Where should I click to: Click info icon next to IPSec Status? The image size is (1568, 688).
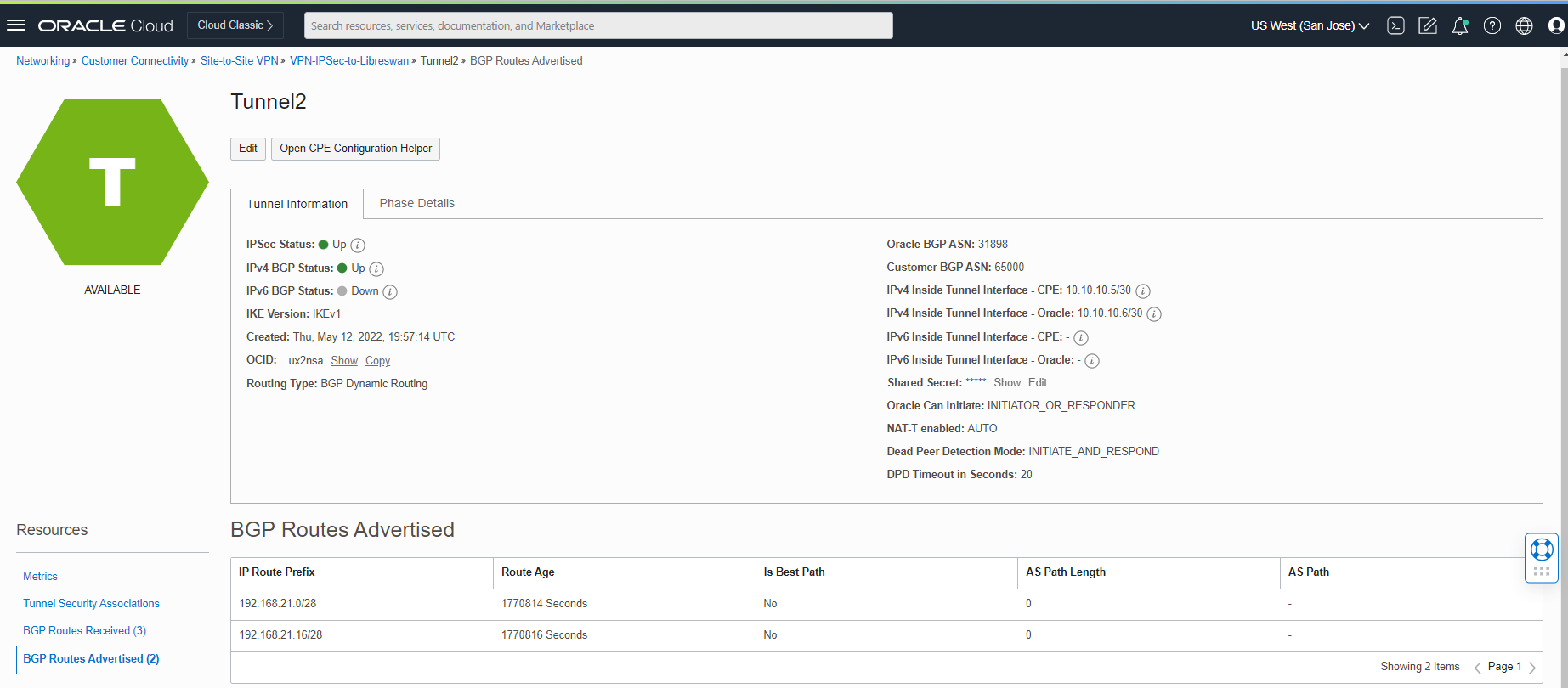coord(358,245)
